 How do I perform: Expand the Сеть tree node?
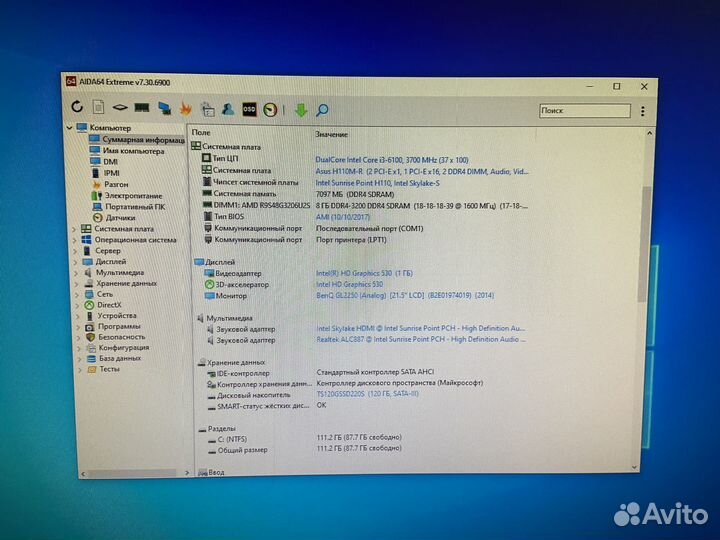[x=77, y=294]
